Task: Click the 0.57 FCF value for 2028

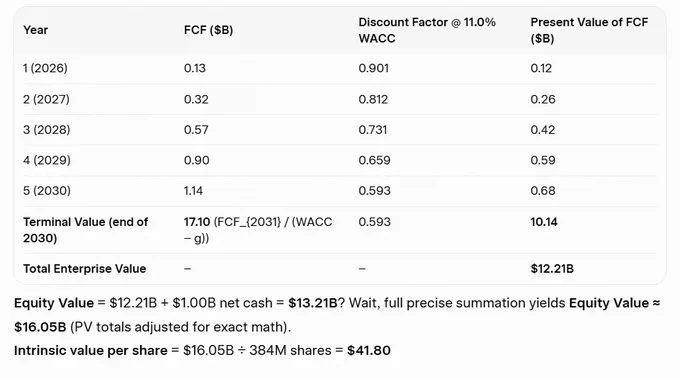Action: 196,130
